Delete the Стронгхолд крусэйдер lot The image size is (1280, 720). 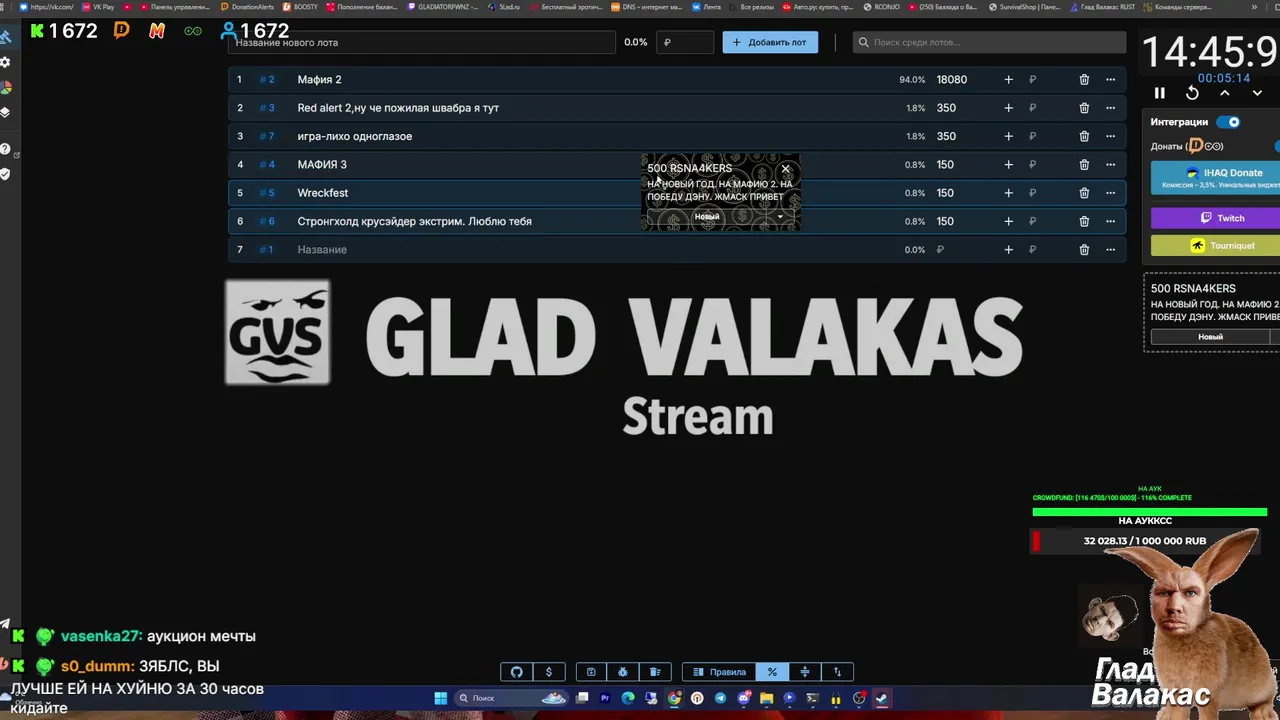[1084, 221]
